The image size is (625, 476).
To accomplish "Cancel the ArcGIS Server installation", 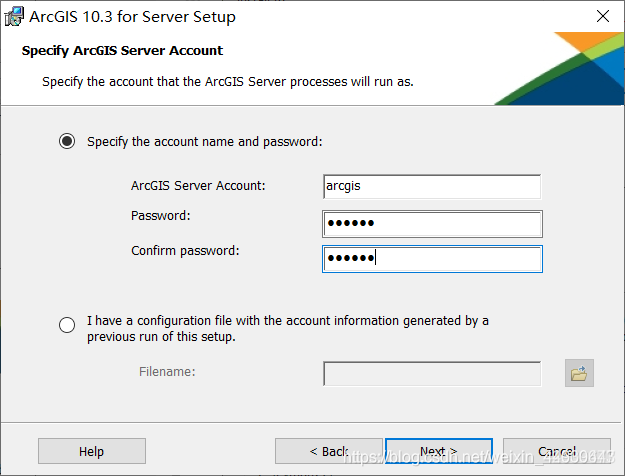I will coord(557,451).
